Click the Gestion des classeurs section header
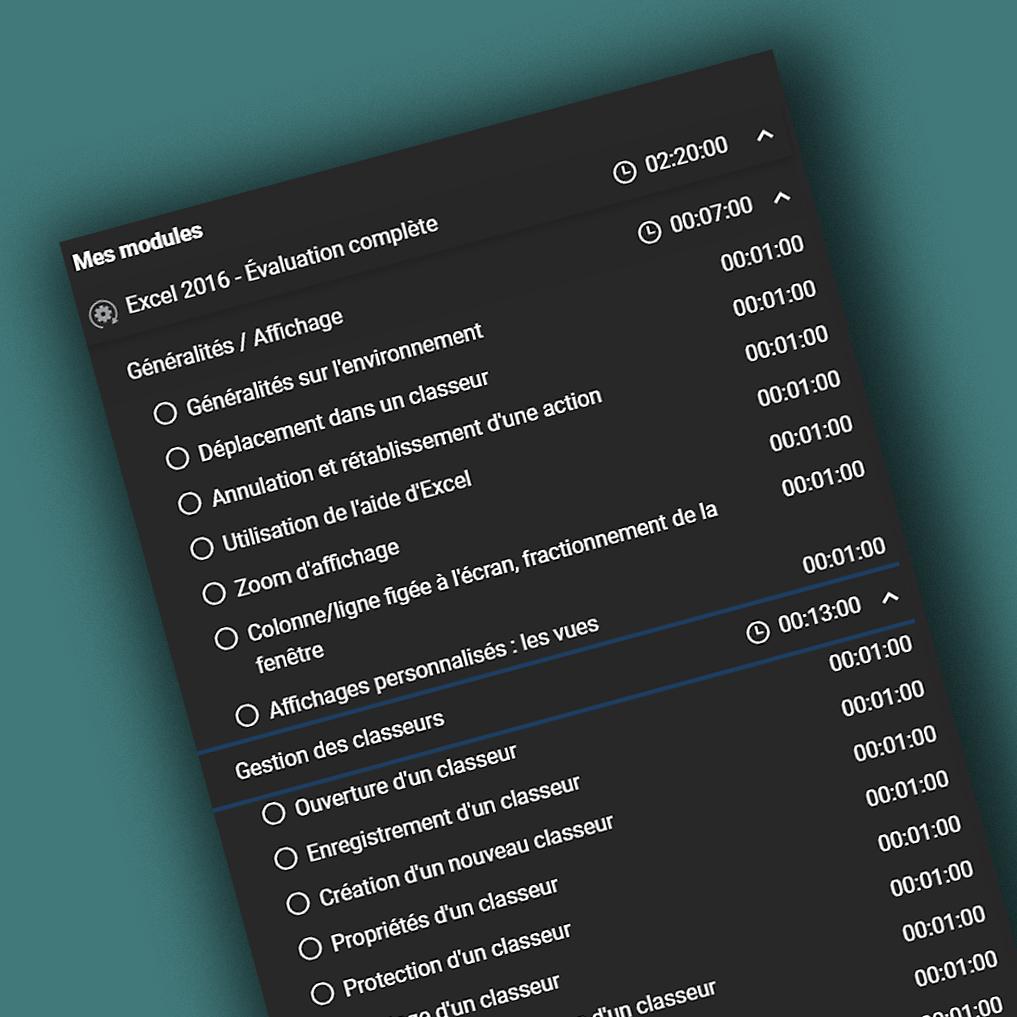The image size is (1017, 1017). click(340, 745)
